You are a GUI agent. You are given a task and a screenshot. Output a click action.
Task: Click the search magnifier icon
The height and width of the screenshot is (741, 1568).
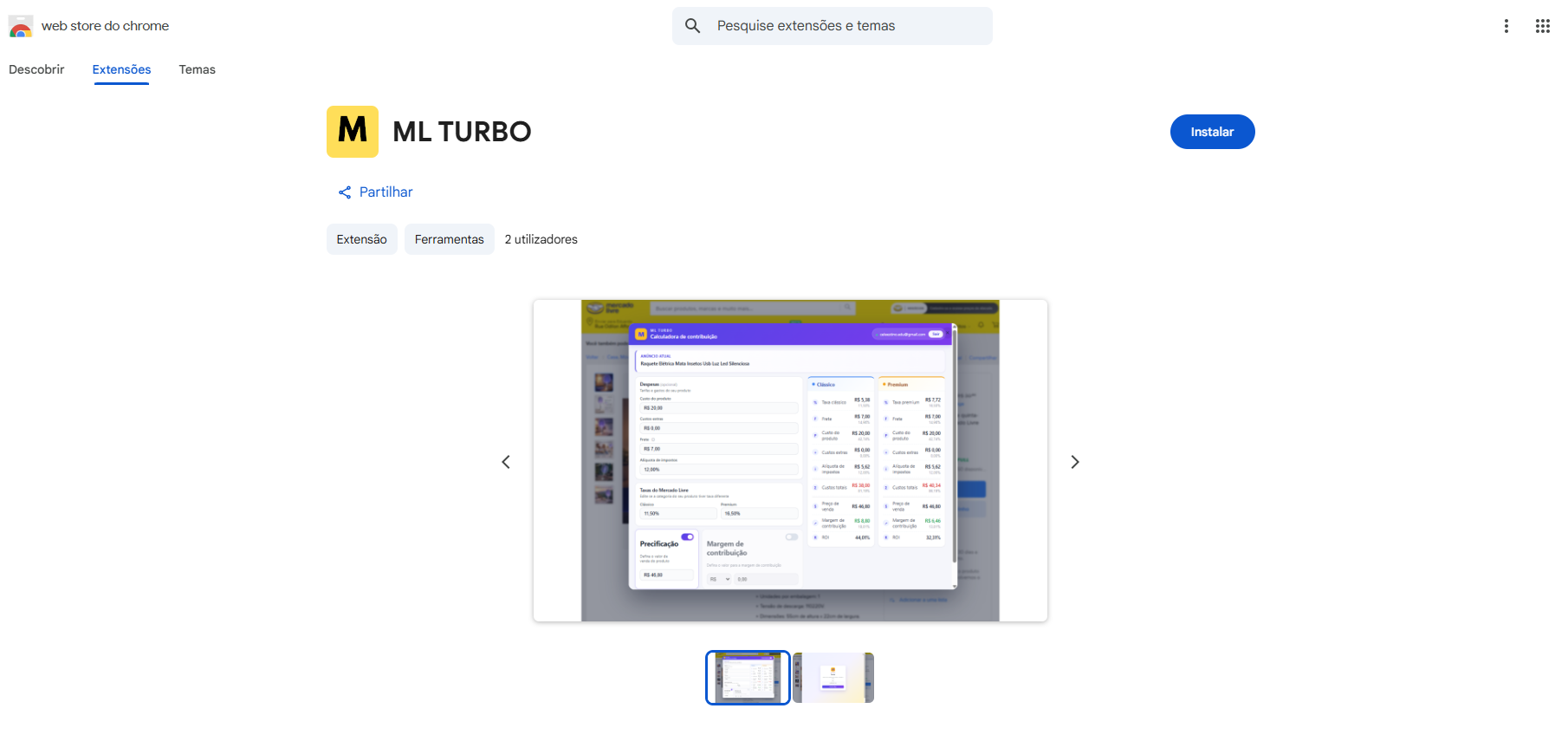[x=692, y=26]
